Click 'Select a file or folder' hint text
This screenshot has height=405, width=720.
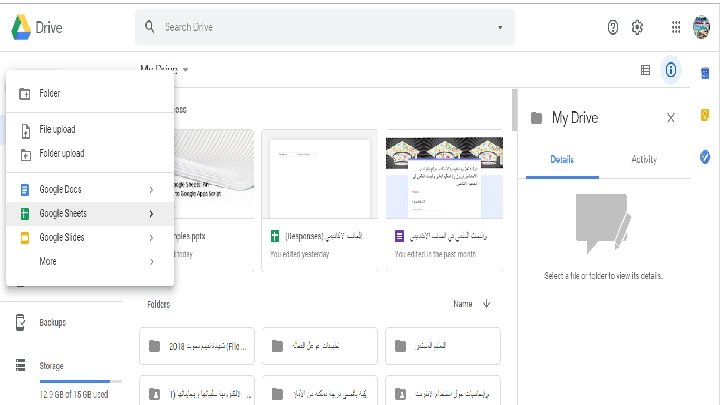click(x=603, y=276)
